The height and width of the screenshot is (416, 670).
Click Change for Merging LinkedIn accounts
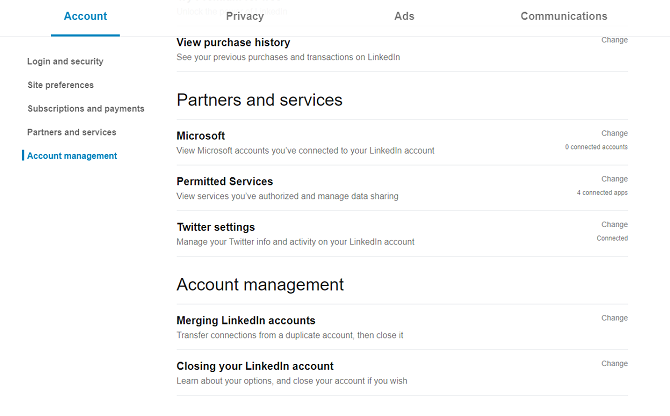click(614, 318)
